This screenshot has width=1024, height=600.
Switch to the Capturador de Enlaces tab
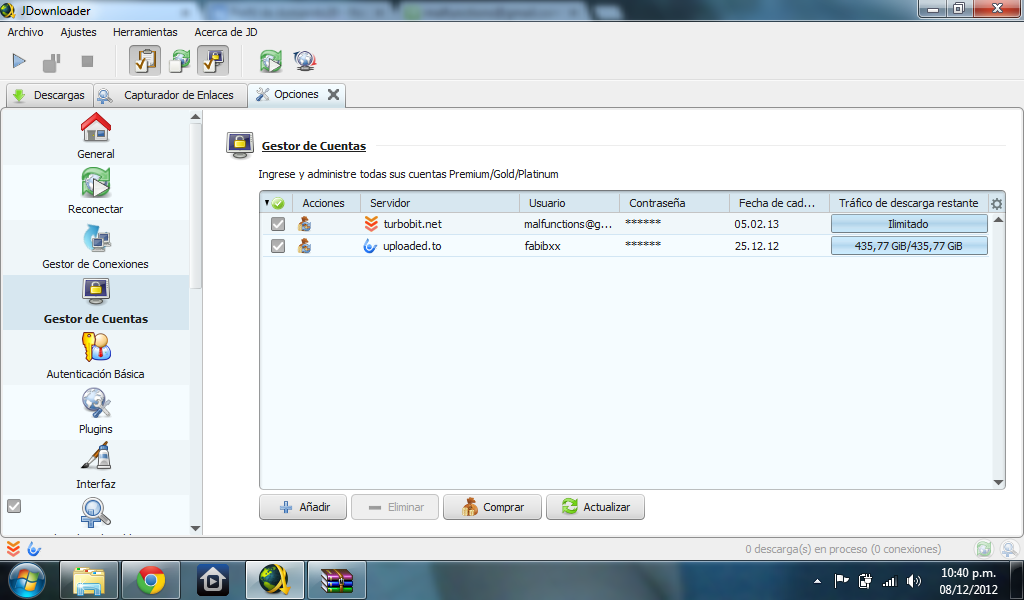coord(170,94)
